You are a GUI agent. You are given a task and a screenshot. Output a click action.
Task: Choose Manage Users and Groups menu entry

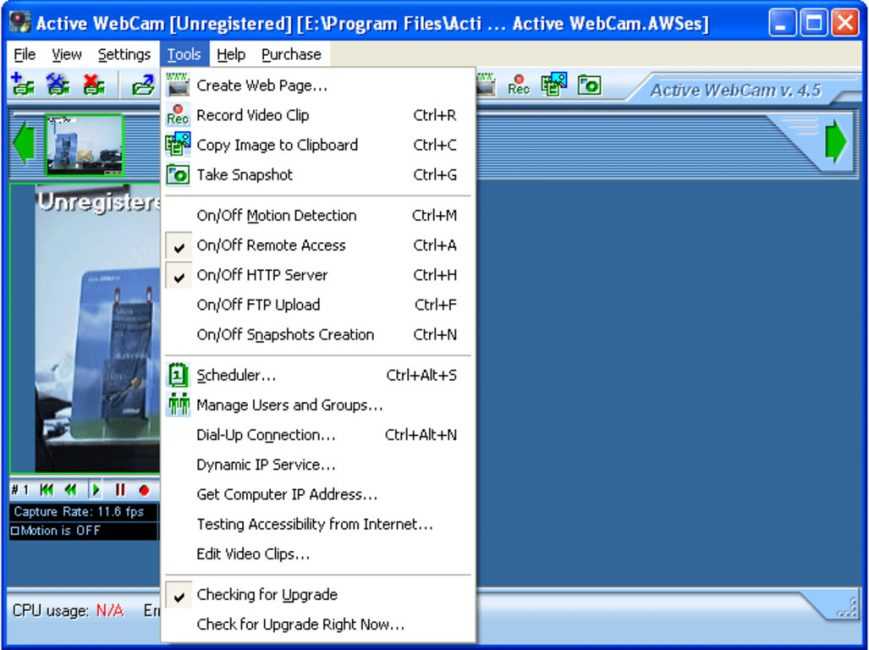click(x=289, y=405)
